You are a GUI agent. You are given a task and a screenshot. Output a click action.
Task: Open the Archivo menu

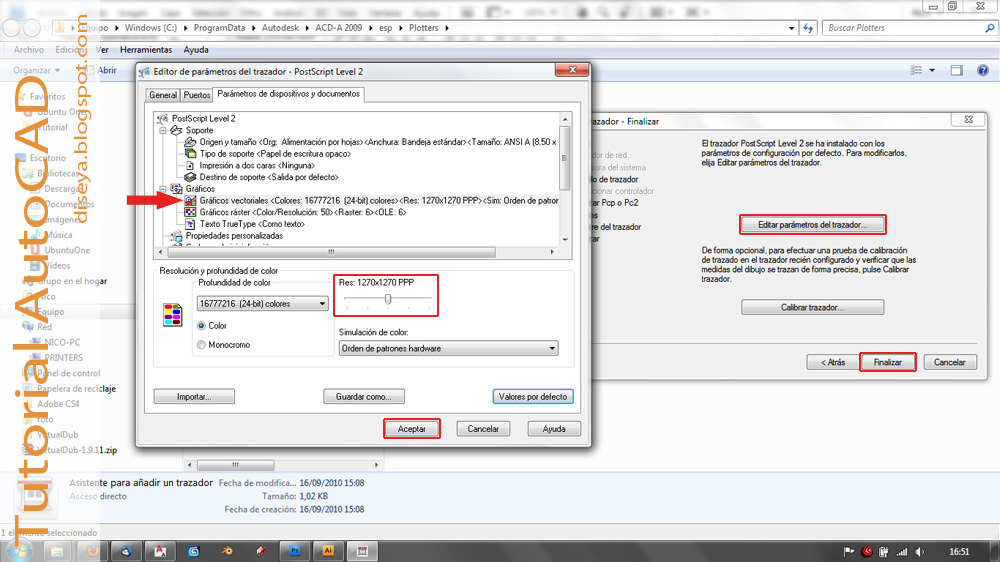click(x=29, y=50)
